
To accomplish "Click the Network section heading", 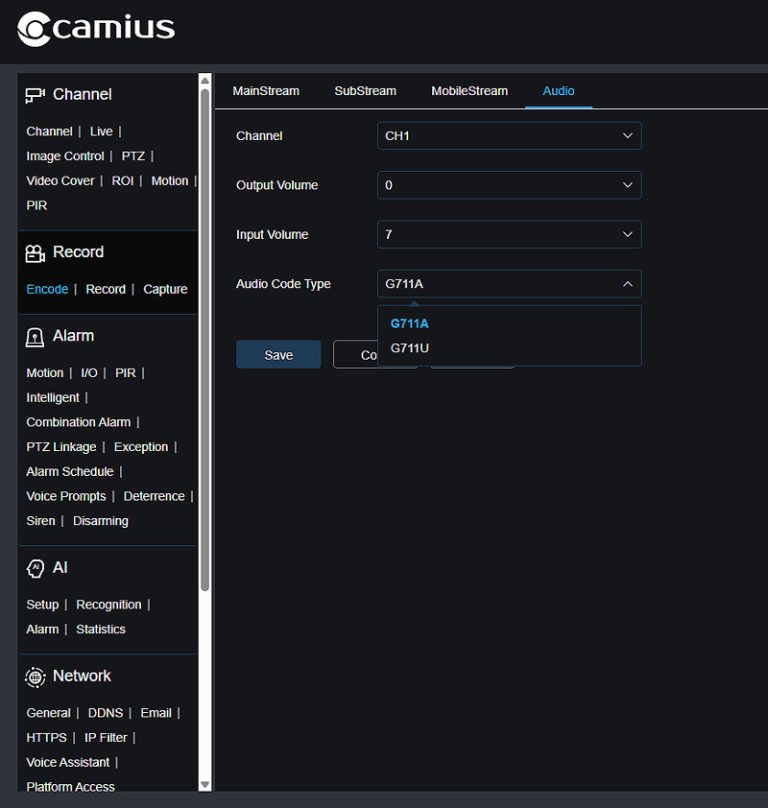I will pos(82,676).
